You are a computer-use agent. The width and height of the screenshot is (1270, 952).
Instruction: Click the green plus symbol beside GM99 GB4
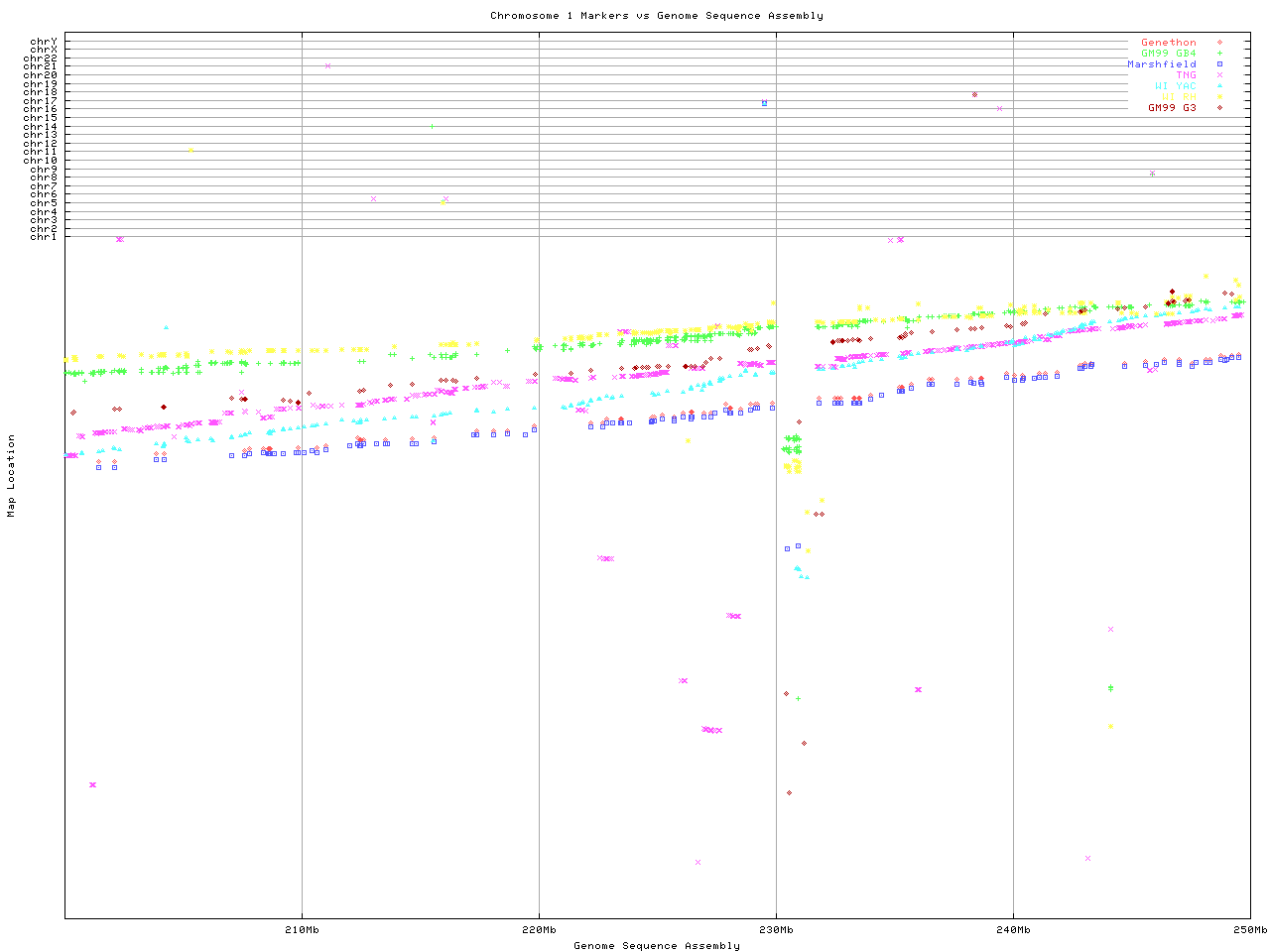coord(1219,54)
